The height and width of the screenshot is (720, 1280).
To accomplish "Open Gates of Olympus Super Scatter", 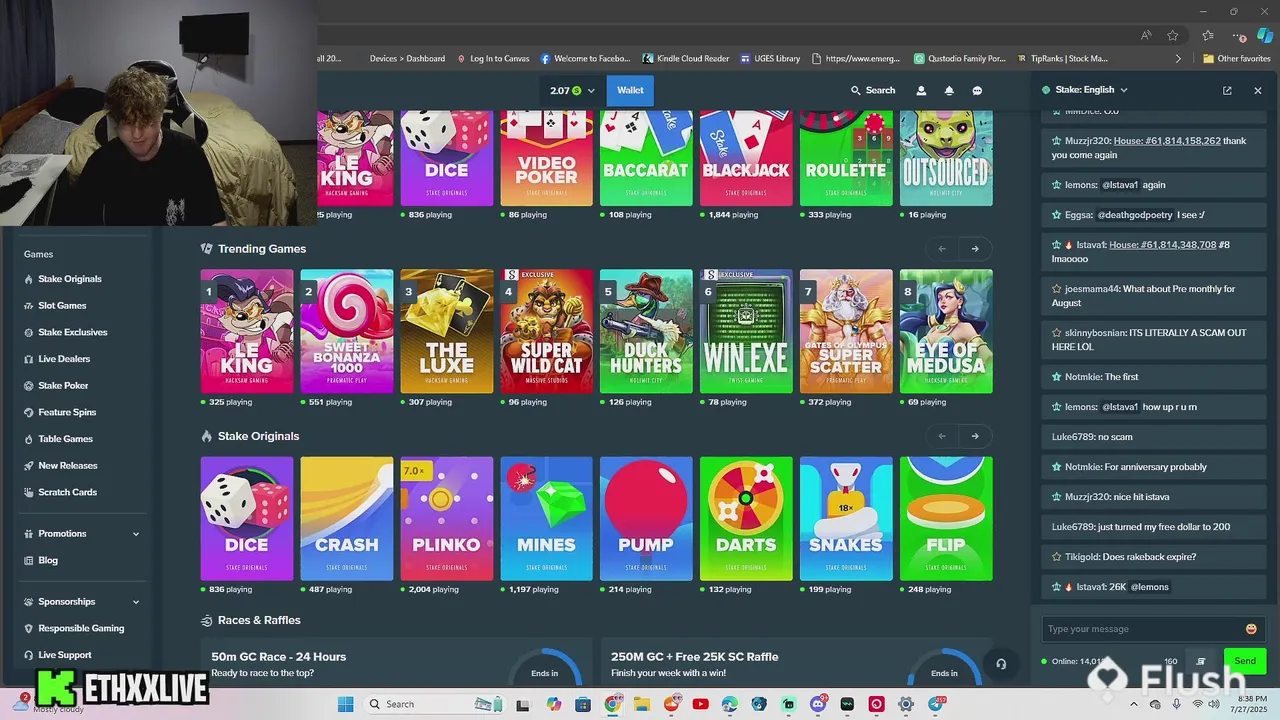I will (846, 331).
